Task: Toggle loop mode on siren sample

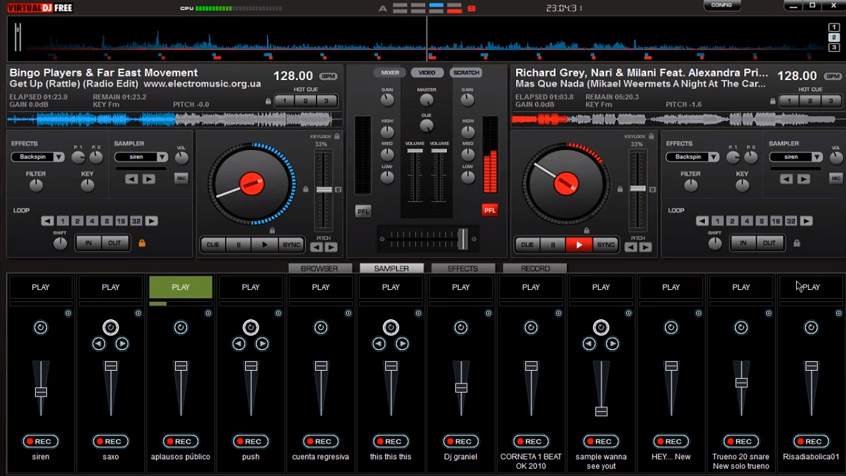Action: tap(40, 328)
